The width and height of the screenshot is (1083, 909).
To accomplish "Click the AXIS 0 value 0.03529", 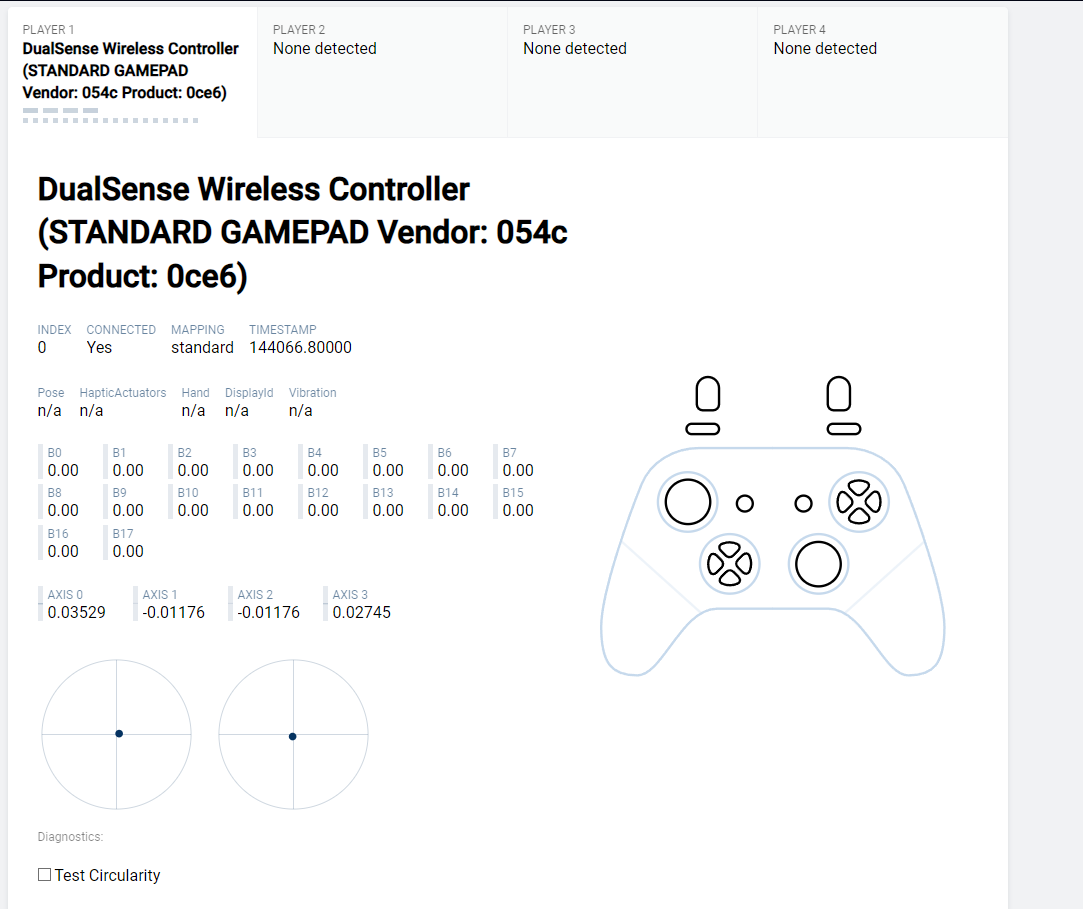I will (x=76, y=613).
